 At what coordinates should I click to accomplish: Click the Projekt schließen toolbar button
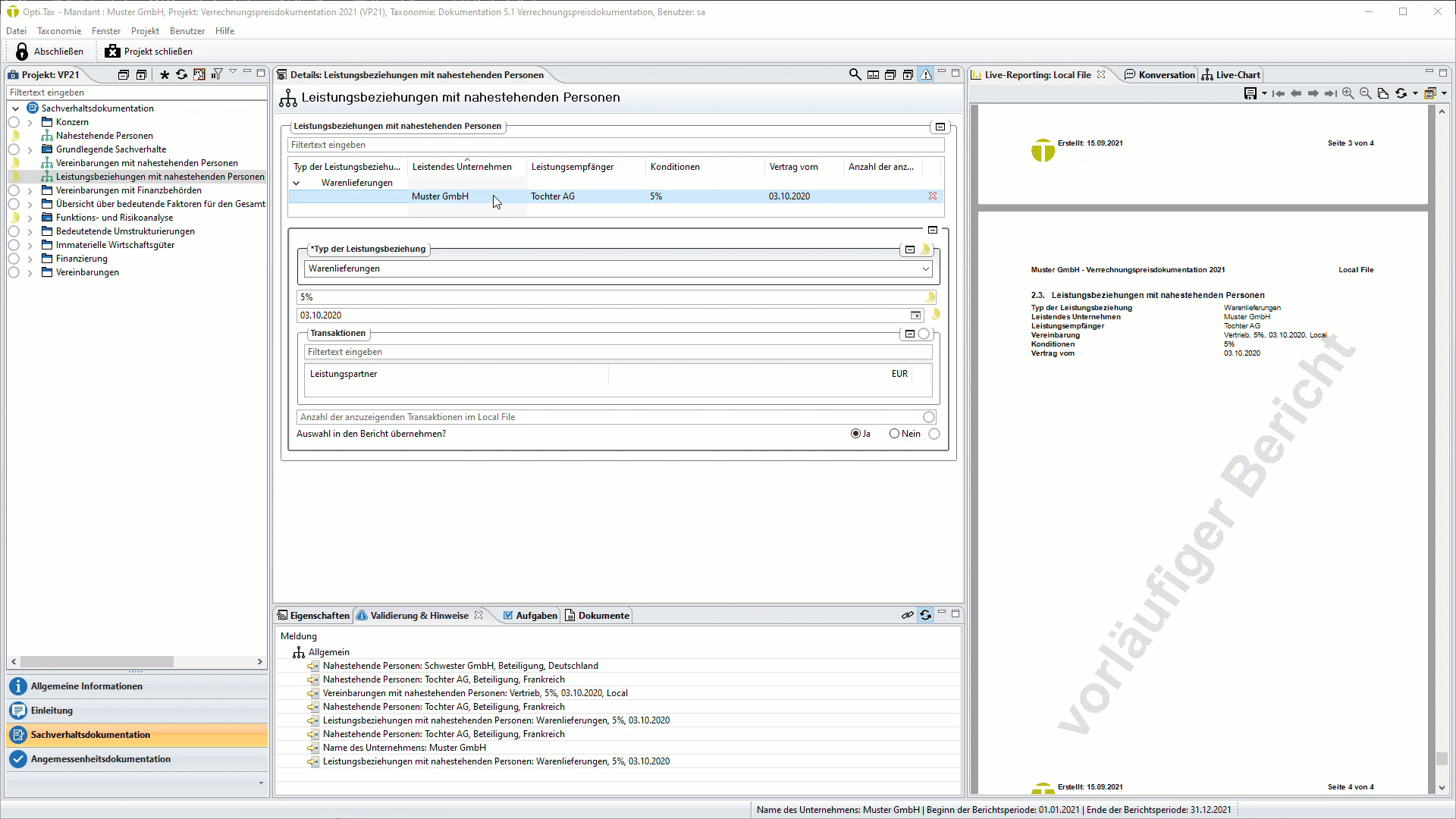[x=149, y=51]
